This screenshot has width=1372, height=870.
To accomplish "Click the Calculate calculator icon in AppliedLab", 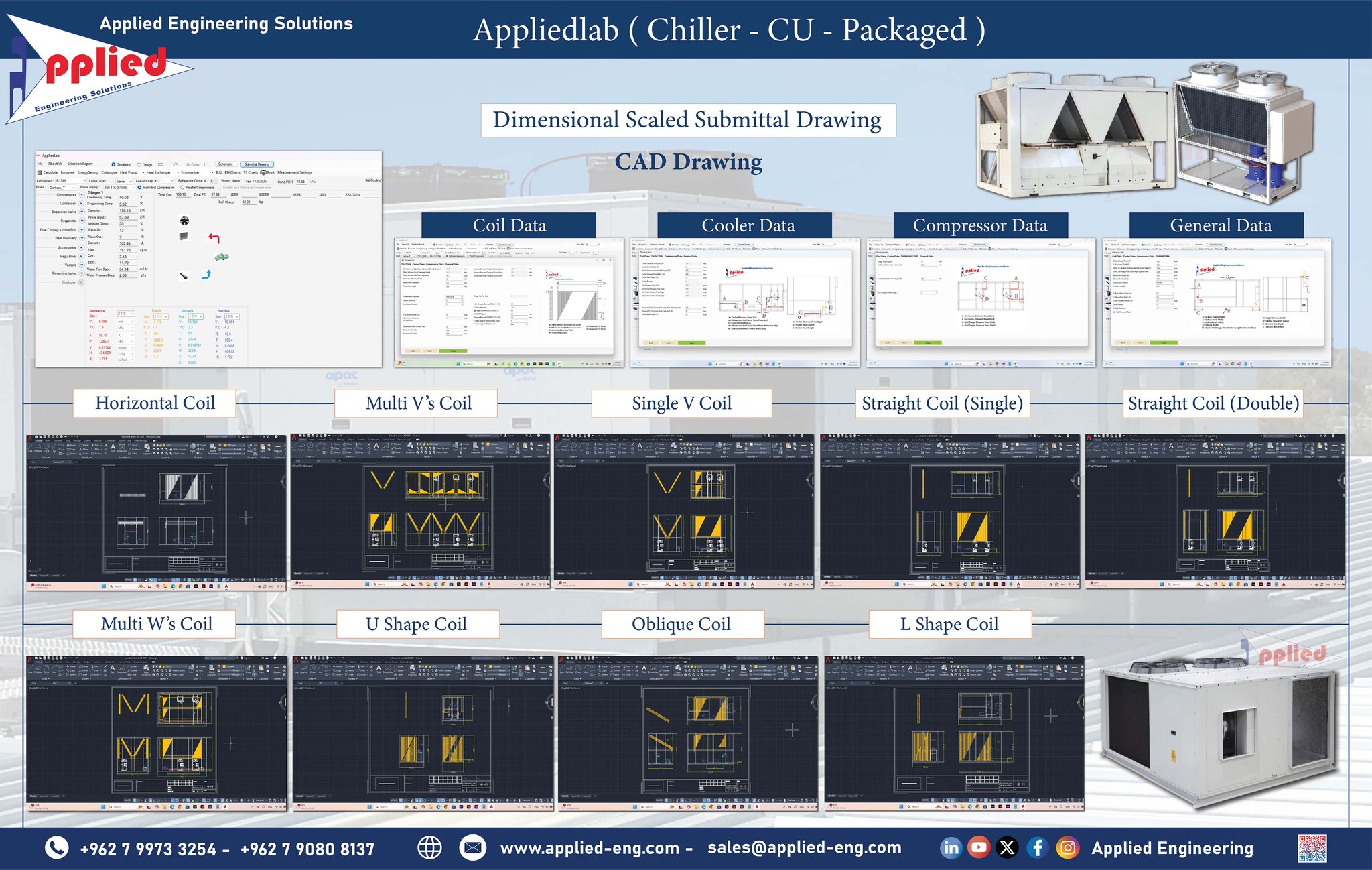I will coord(40,172).
